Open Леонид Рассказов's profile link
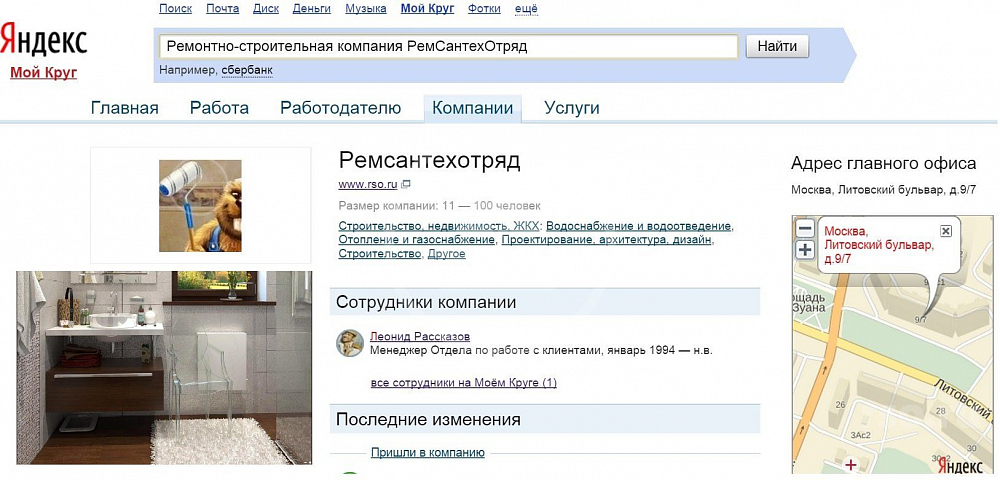Viewport: 1000px width, 480px height. (420, 337)
